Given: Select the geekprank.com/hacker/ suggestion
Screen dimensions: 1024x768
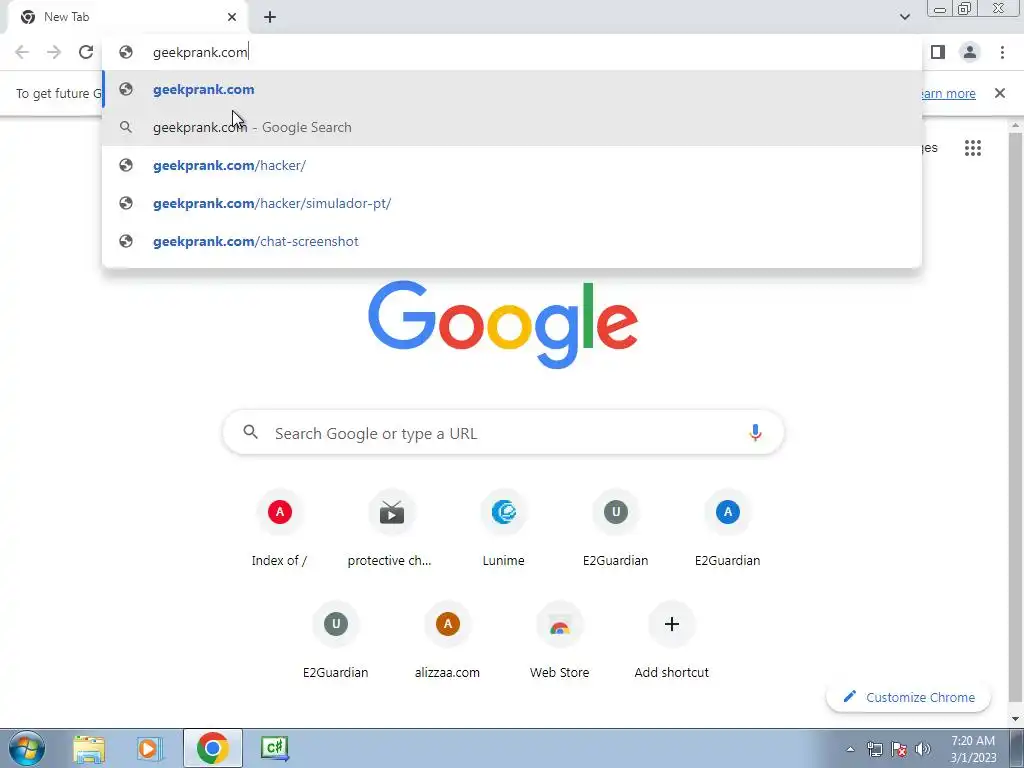Looking at the screenshot, I should (512, 165).
